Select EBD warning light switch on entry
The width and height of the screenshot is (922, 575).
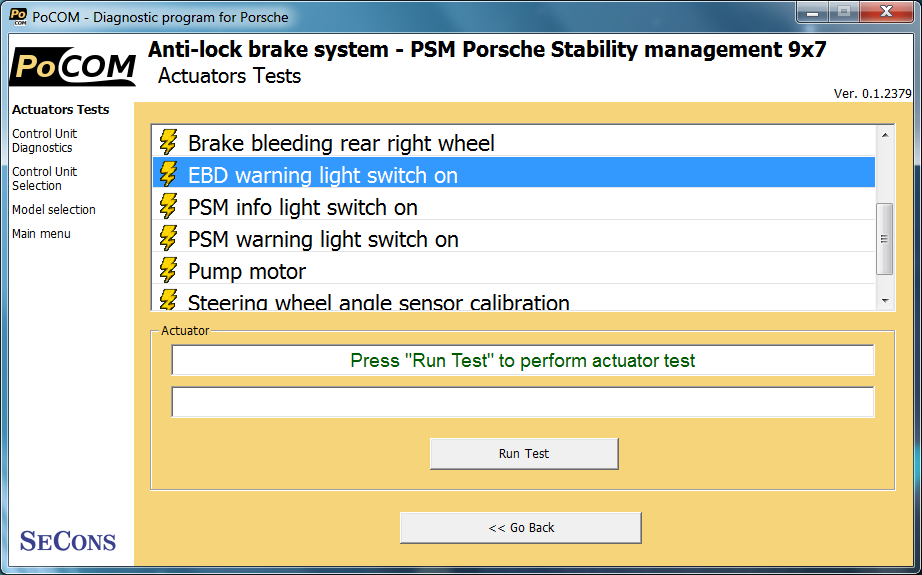(x=514, y=174)
